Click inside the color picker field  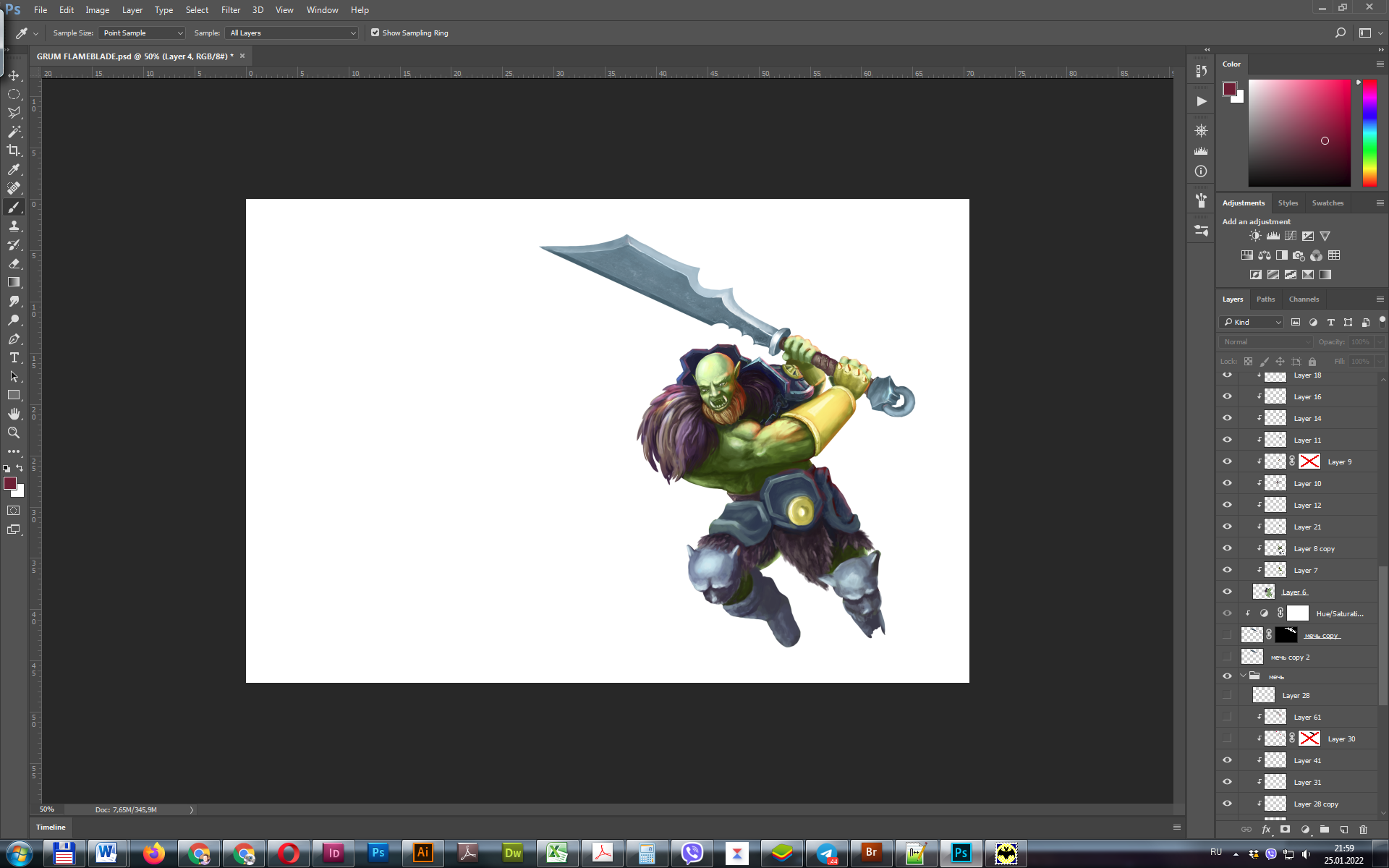pyautogui.click(x=1299, y=132)
